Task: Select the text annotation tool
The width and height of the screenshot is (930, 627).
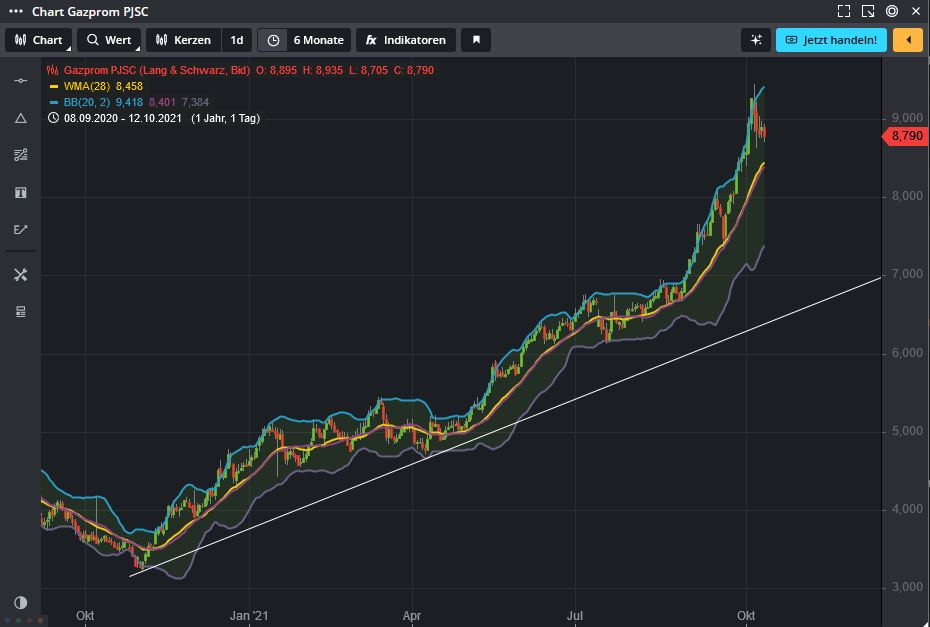Action: tap(20, 192)
